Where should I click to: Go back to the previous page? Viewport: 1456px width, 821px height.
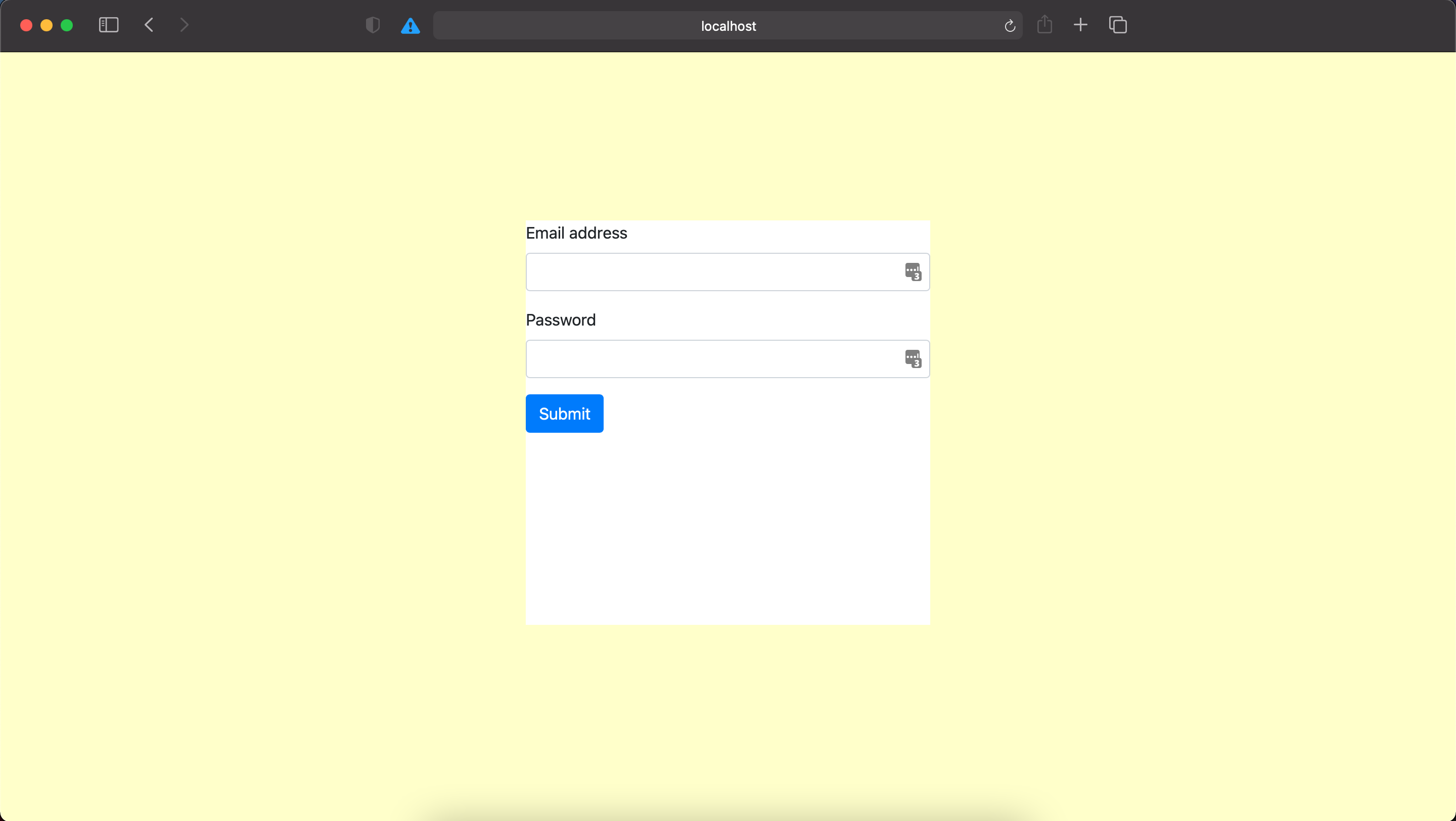click(x=149, y=25)
